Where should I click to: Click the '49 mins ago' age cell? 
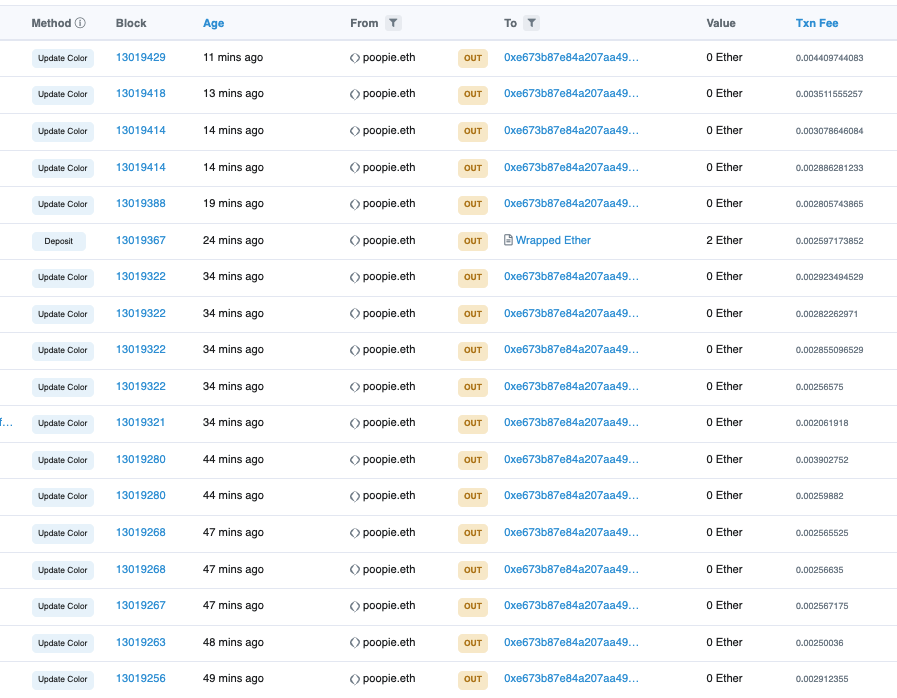(x=233, y=678)
